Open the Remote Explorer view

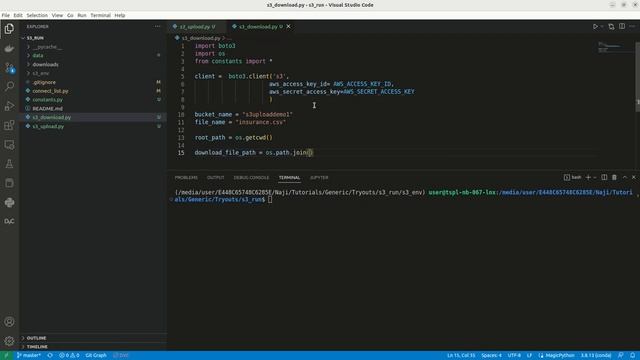coord(9,144)
